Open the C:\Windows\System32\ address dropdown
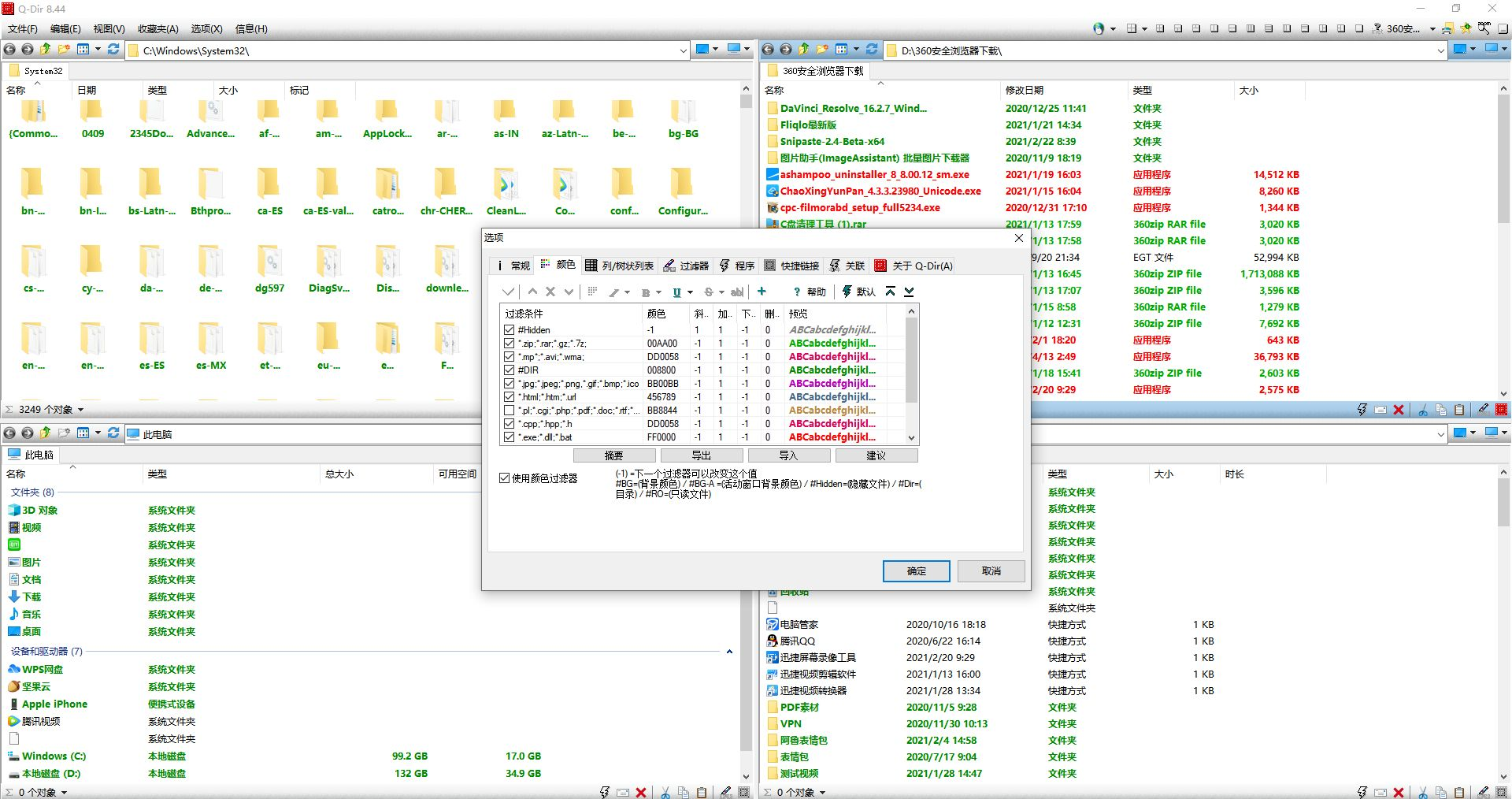The width and height of the screenshot is (1512, 799). tap(683, 50)
